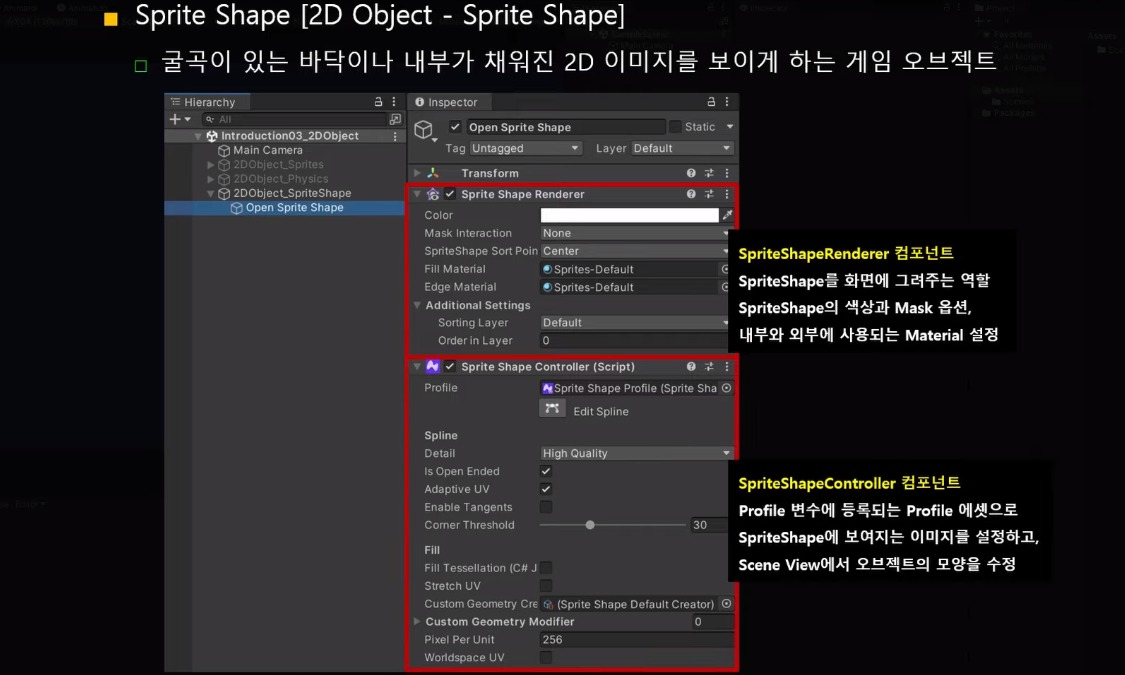Image resolution: width=1125 pixels, height=675 pixels.
Task: Click the GameObject cube icon in Inspector
Action: click(424, 130)
